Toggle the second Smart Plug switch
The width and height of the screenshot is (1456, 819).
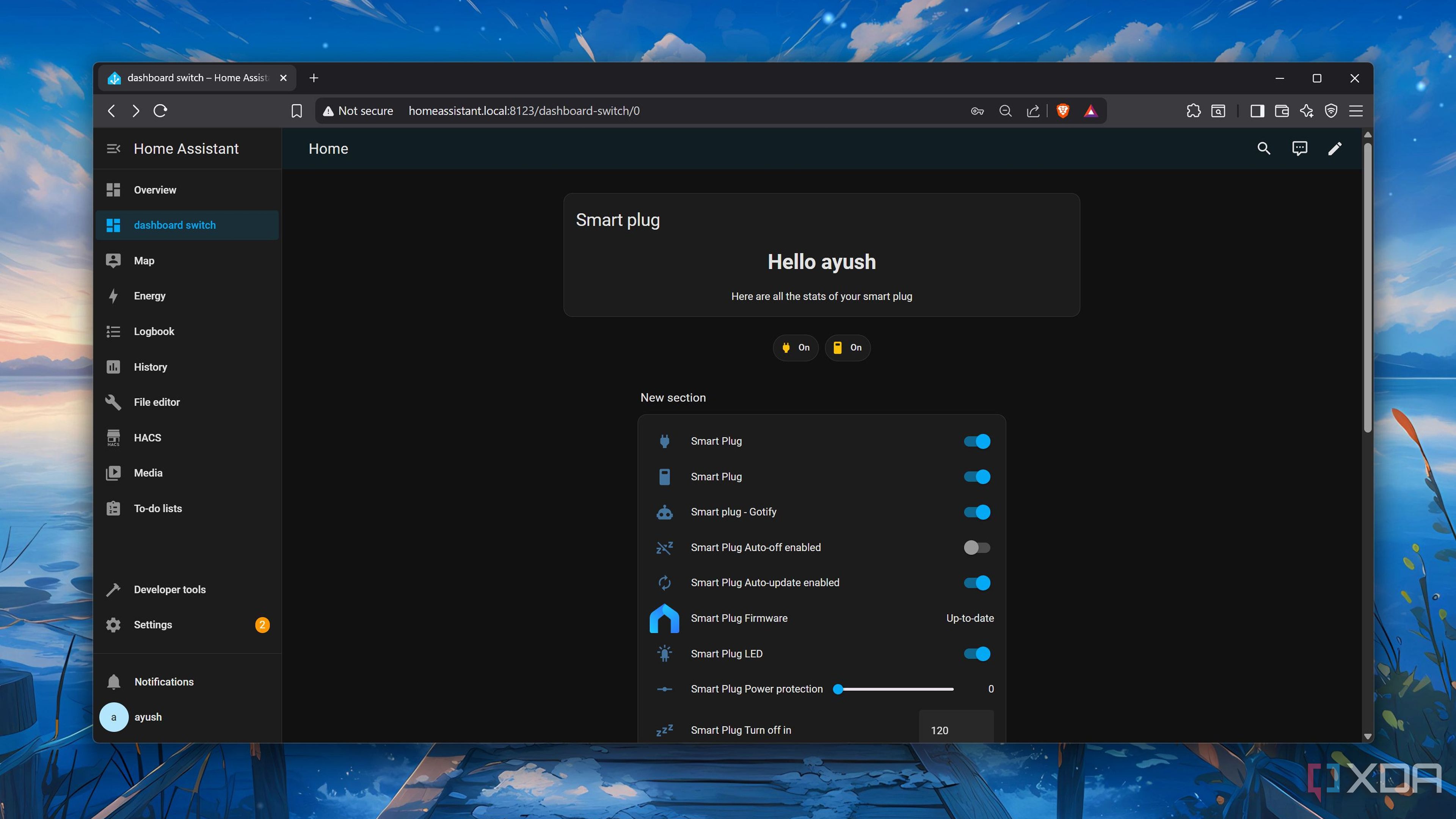pyautogui.click(x=977, y=477)
